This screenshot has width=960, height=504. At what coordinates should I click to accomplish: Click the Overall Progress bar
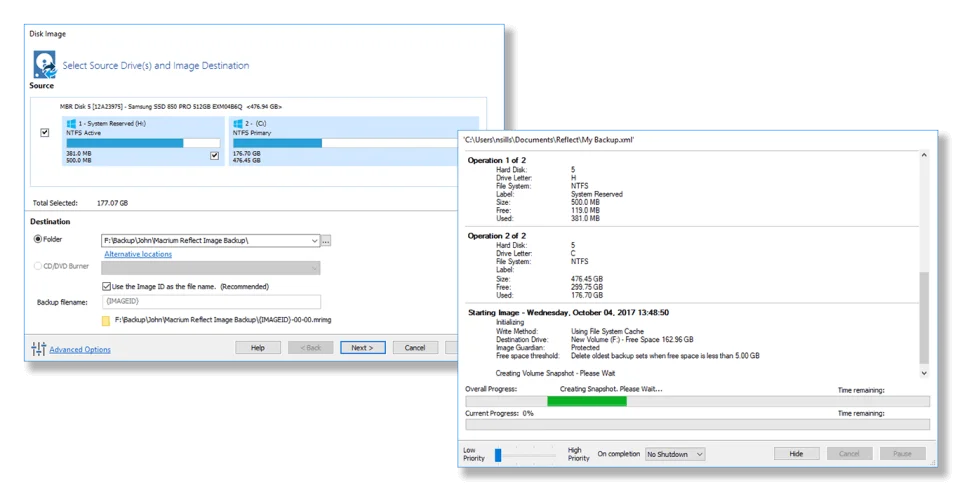coord(697,401)
